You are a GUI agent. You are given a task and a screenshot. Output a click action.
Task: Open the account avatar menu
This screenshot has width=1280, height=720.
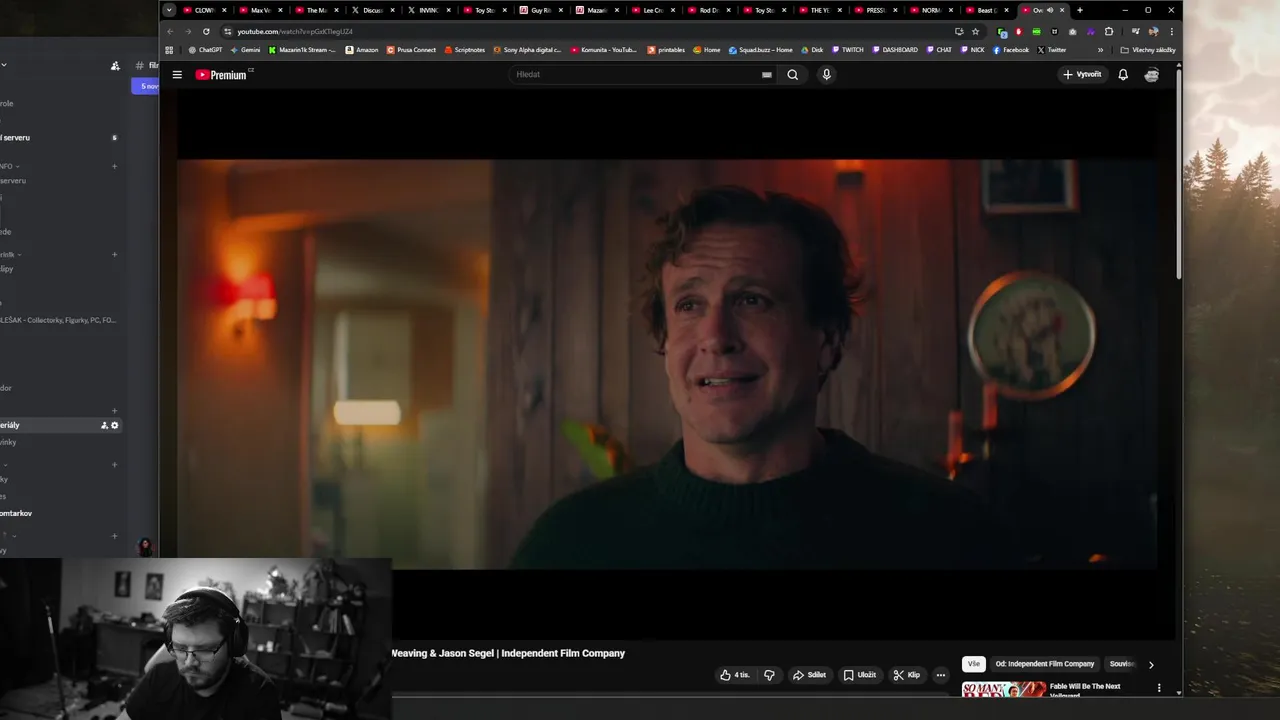pos(1152,75)
